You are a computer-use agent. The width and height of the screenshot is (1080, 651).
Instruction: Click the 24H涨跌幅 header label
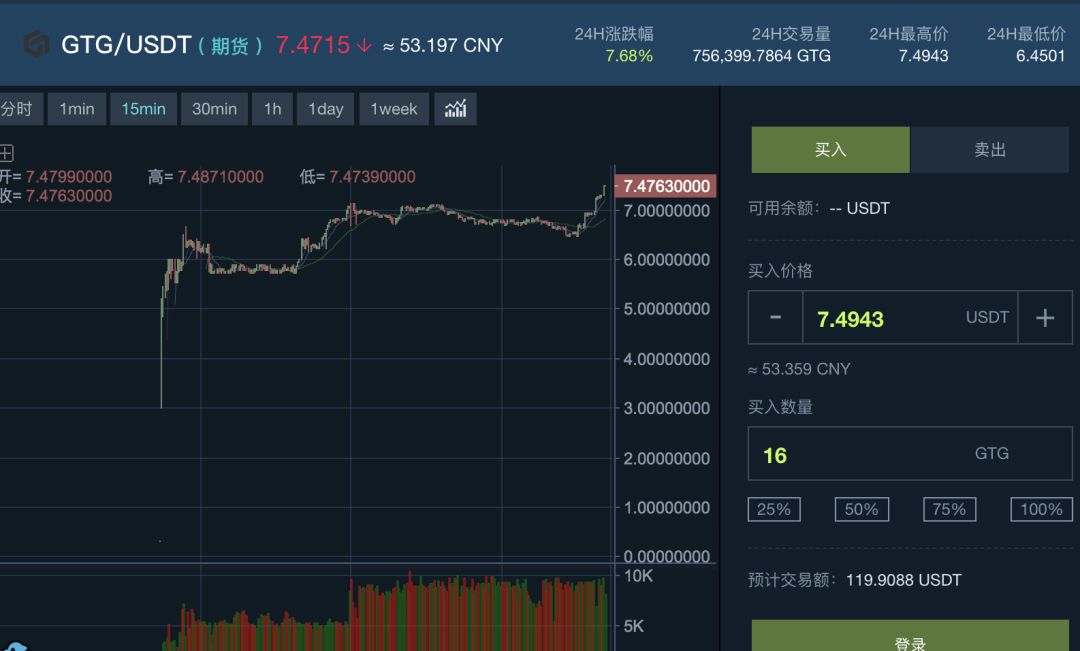pos(614,34)
